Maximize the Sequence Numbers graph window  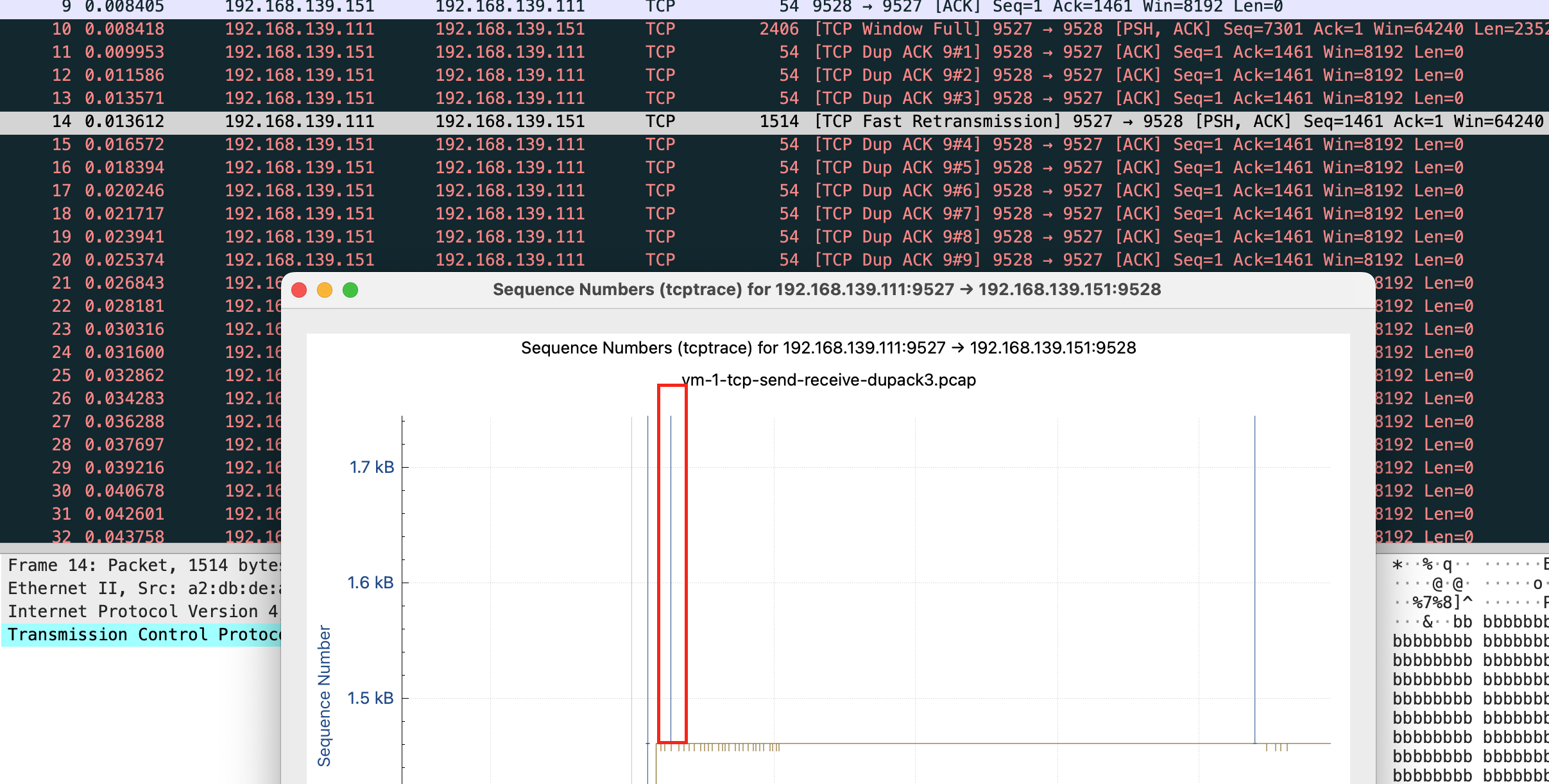tap(350, 290)
